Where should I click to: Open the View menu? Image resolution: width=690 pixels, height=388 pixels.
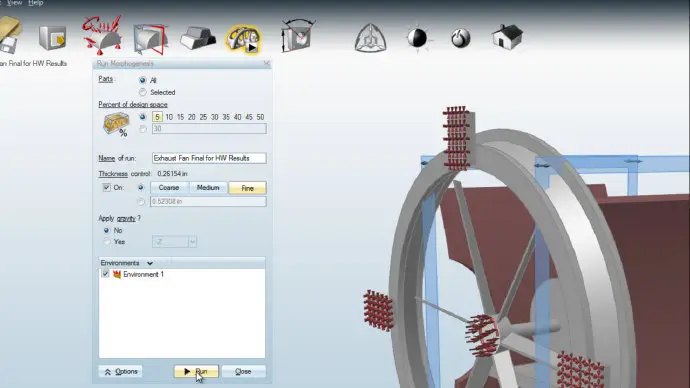15,3
